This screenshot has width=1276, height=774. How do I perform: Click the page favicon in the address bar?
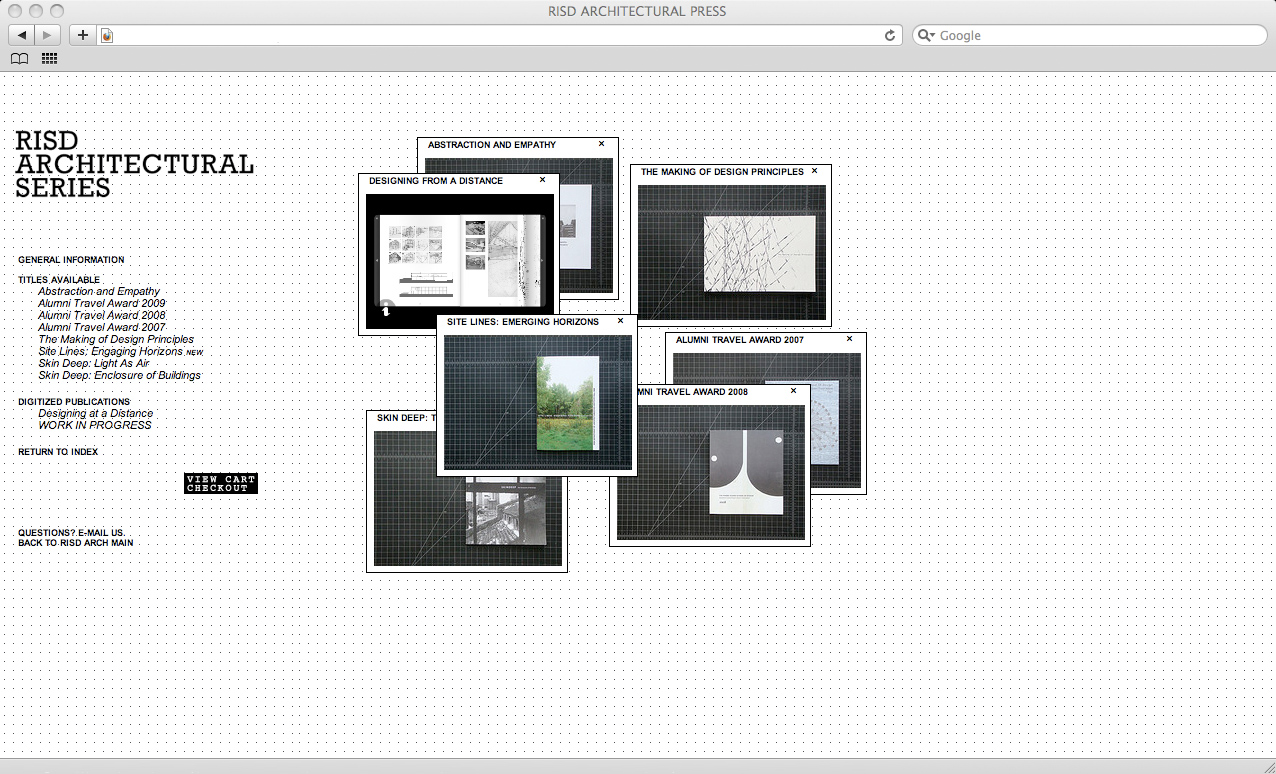point(107,35)
